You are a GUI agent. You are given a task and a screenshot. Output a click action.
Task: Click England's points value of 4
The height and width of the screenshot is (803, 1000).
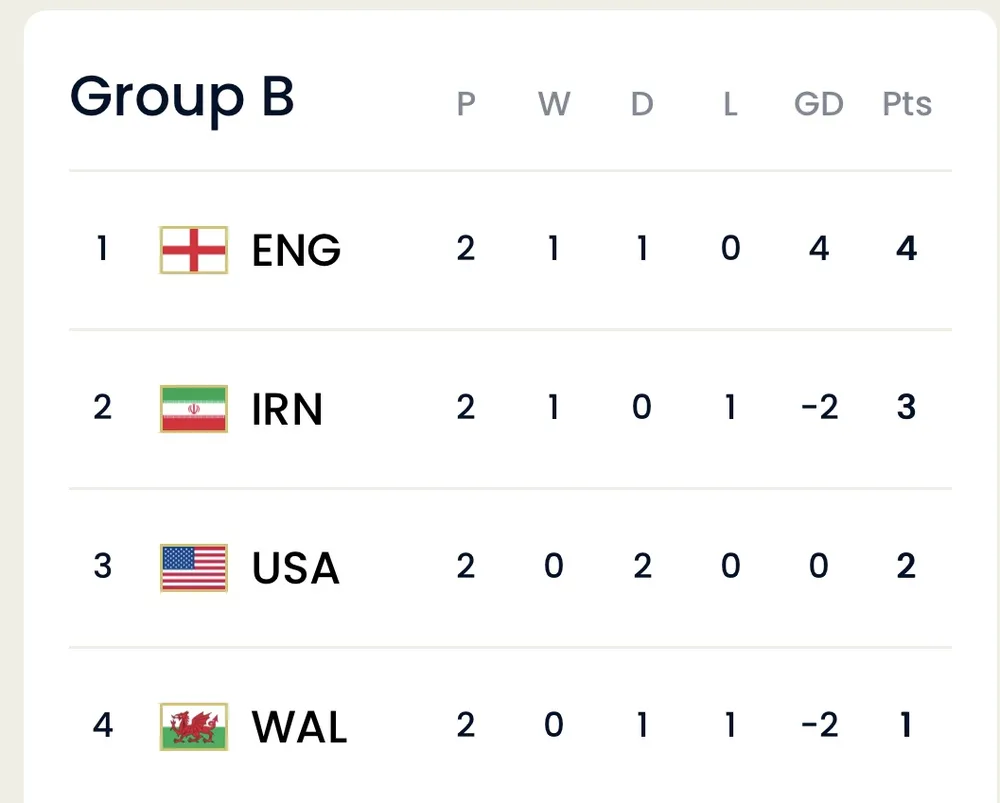click(x=907, y=249)
